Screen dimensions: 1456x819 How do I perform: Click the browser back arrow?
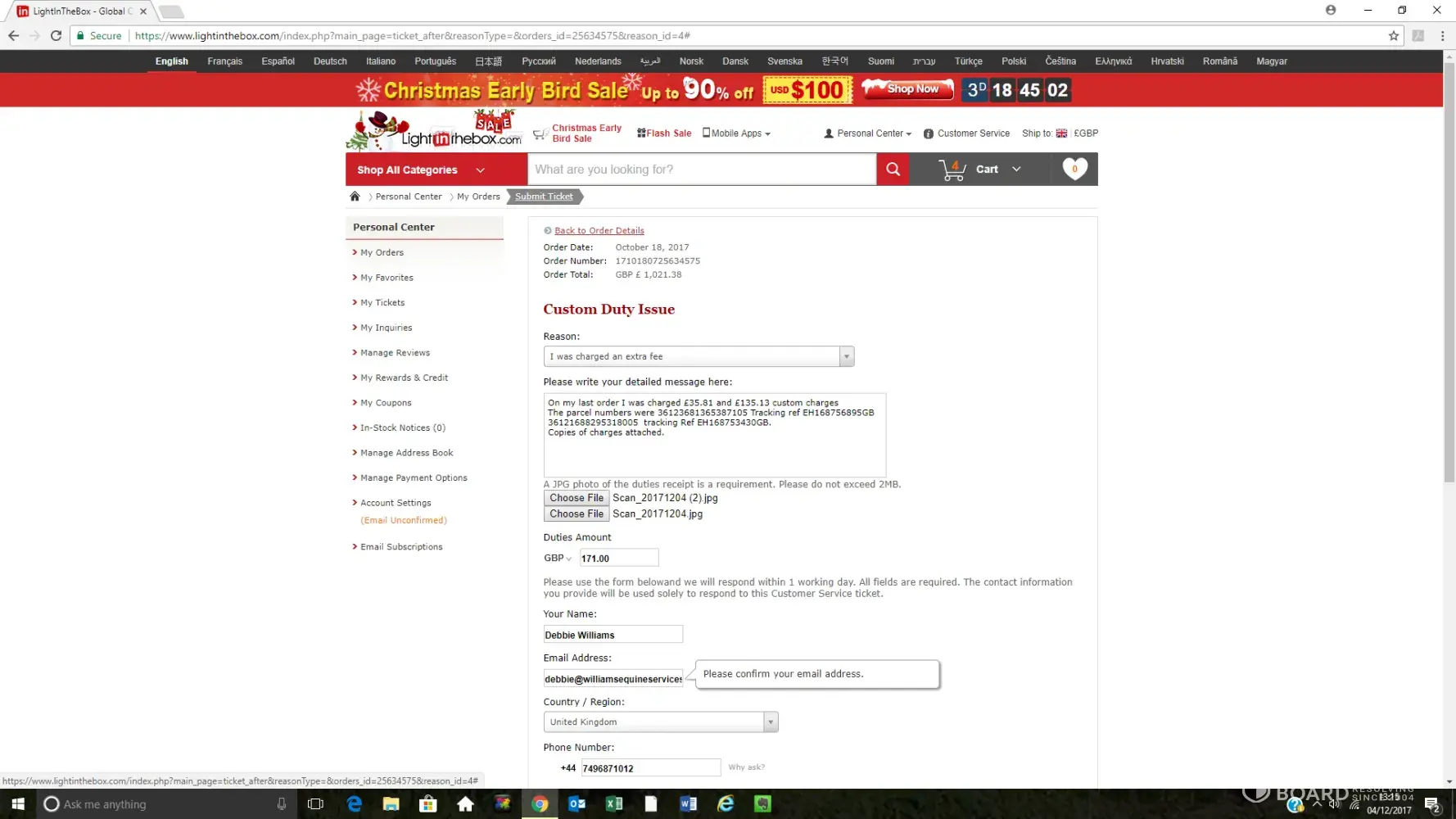[13, 36]
